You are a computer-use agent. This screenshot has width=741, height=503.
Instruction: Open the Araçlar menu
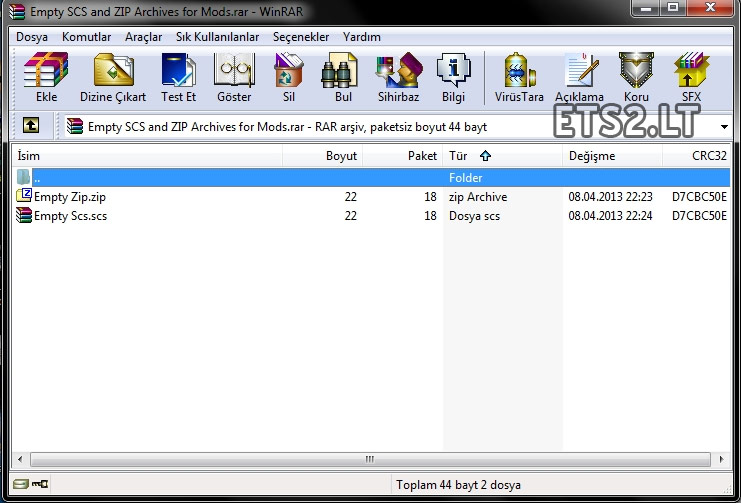point(143,37)
